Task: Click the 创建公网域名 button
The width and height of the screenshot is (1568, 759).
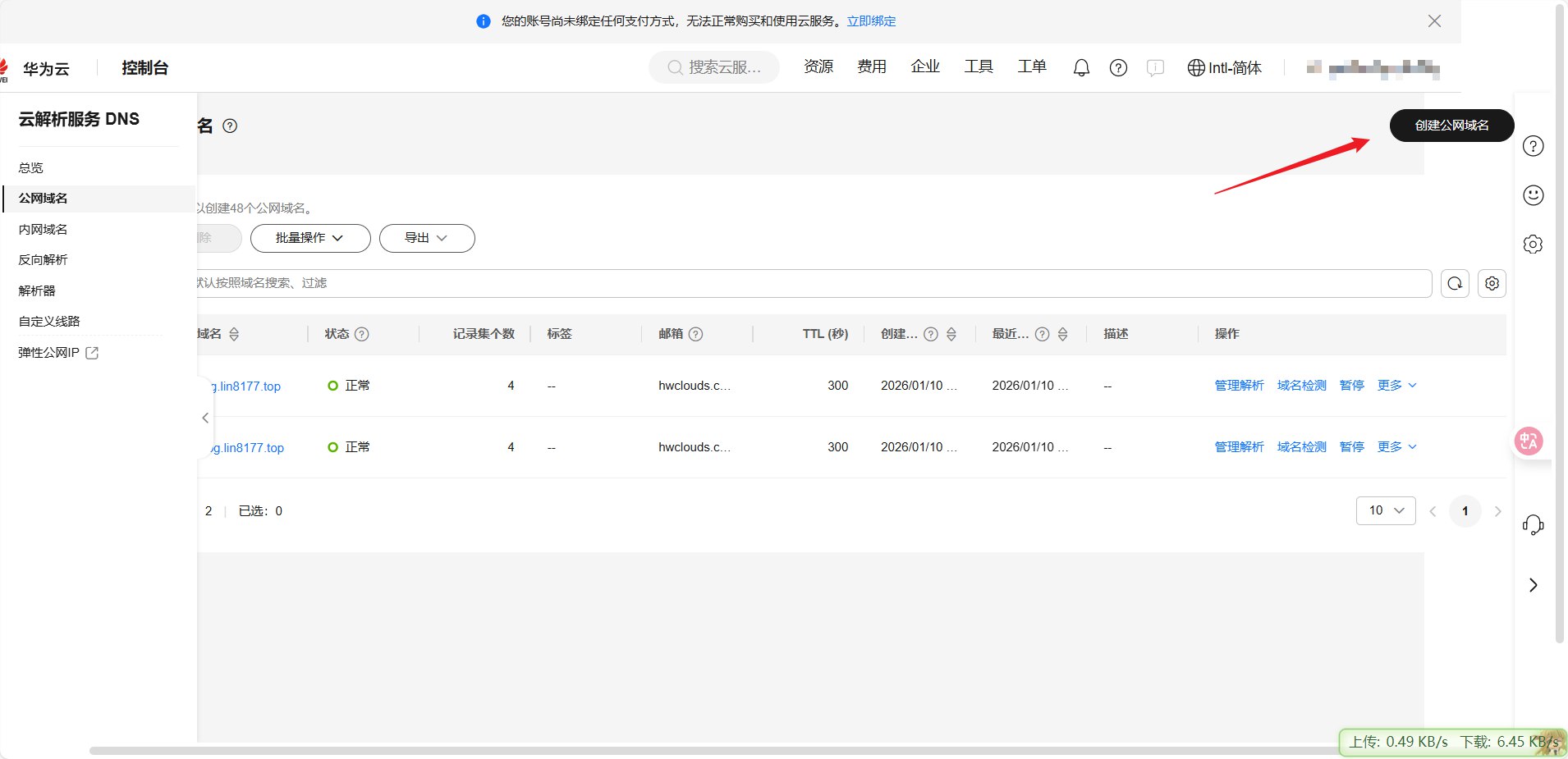Action: [x=1451, y=126]
